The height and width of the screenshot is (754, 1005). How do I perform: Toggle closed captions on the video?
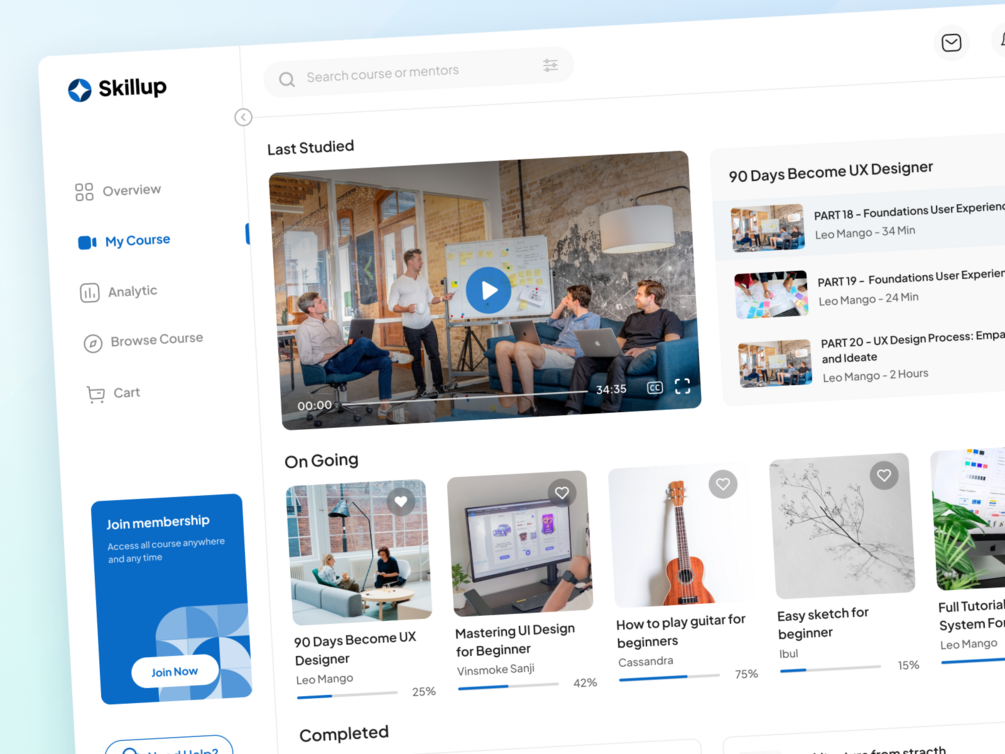coord(654,387)
